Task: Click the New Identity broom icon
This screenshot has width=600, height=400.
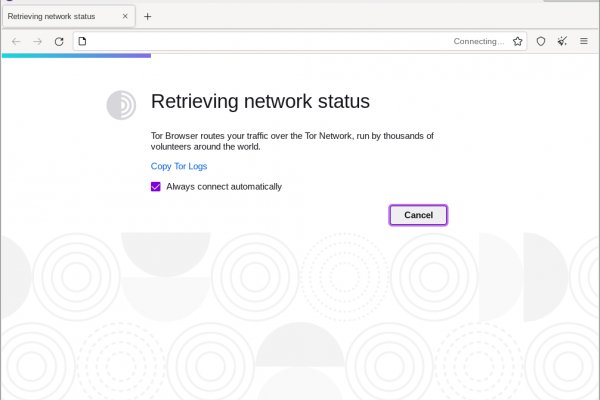Action: (x=562, y=42)
